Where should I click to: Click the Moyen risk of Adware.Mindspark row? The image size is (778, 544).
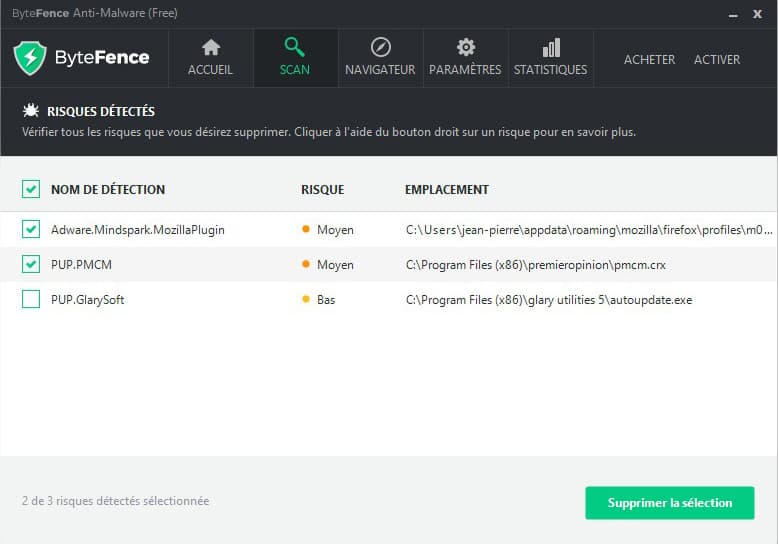pyautogui.click(x=335, y=230)
